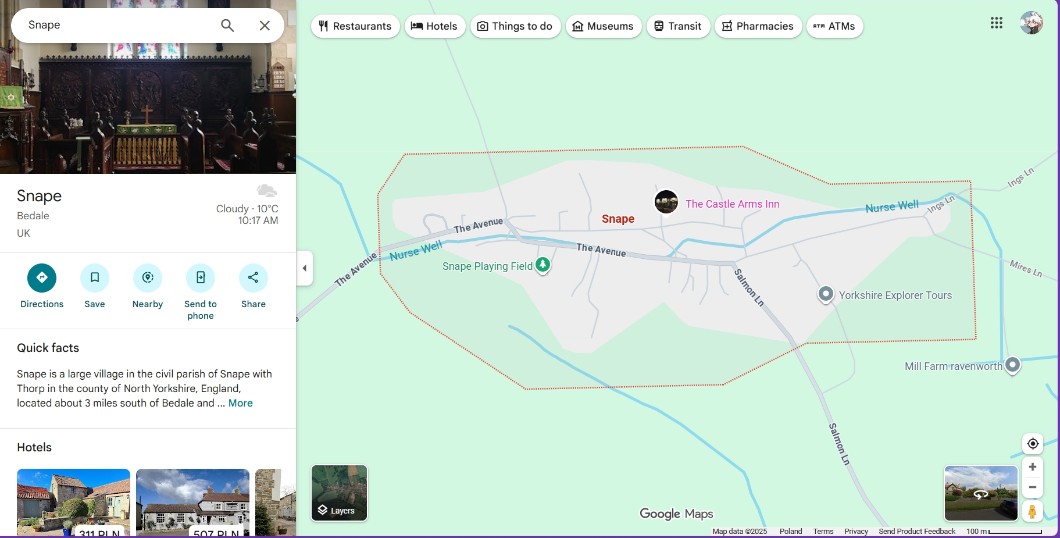This screenshot has width=1060, height=538.
Task: Share the Snape location
Action: tap(253, 278)
